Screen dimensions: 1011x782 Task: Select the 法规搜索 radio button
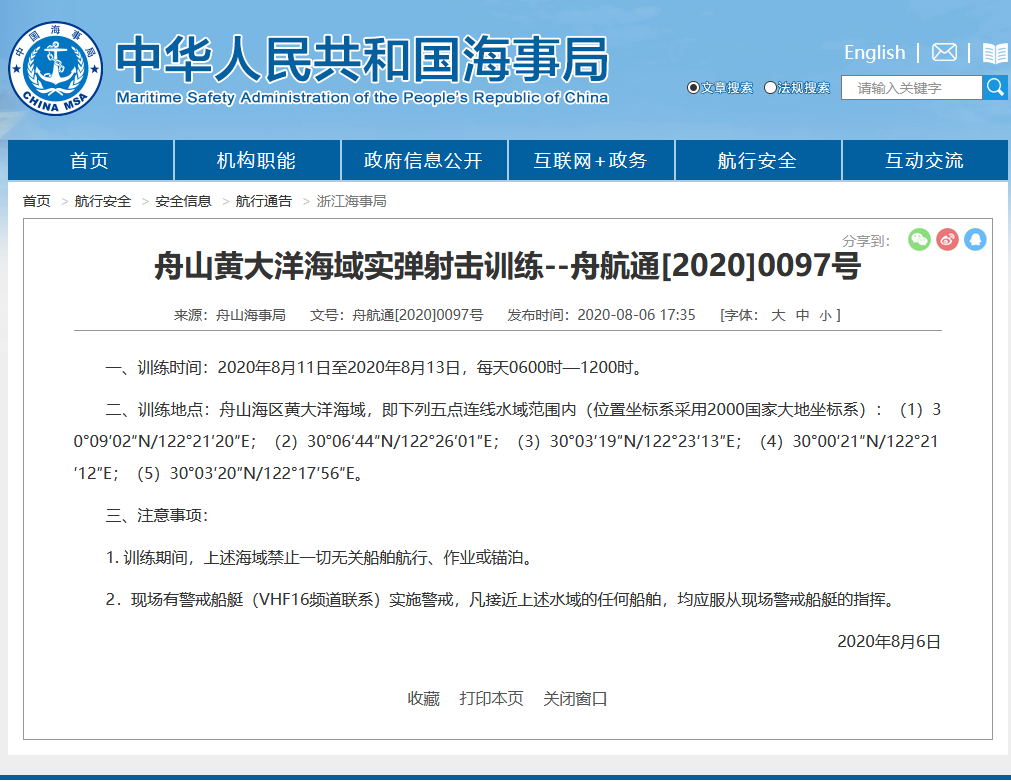point(770,88)
